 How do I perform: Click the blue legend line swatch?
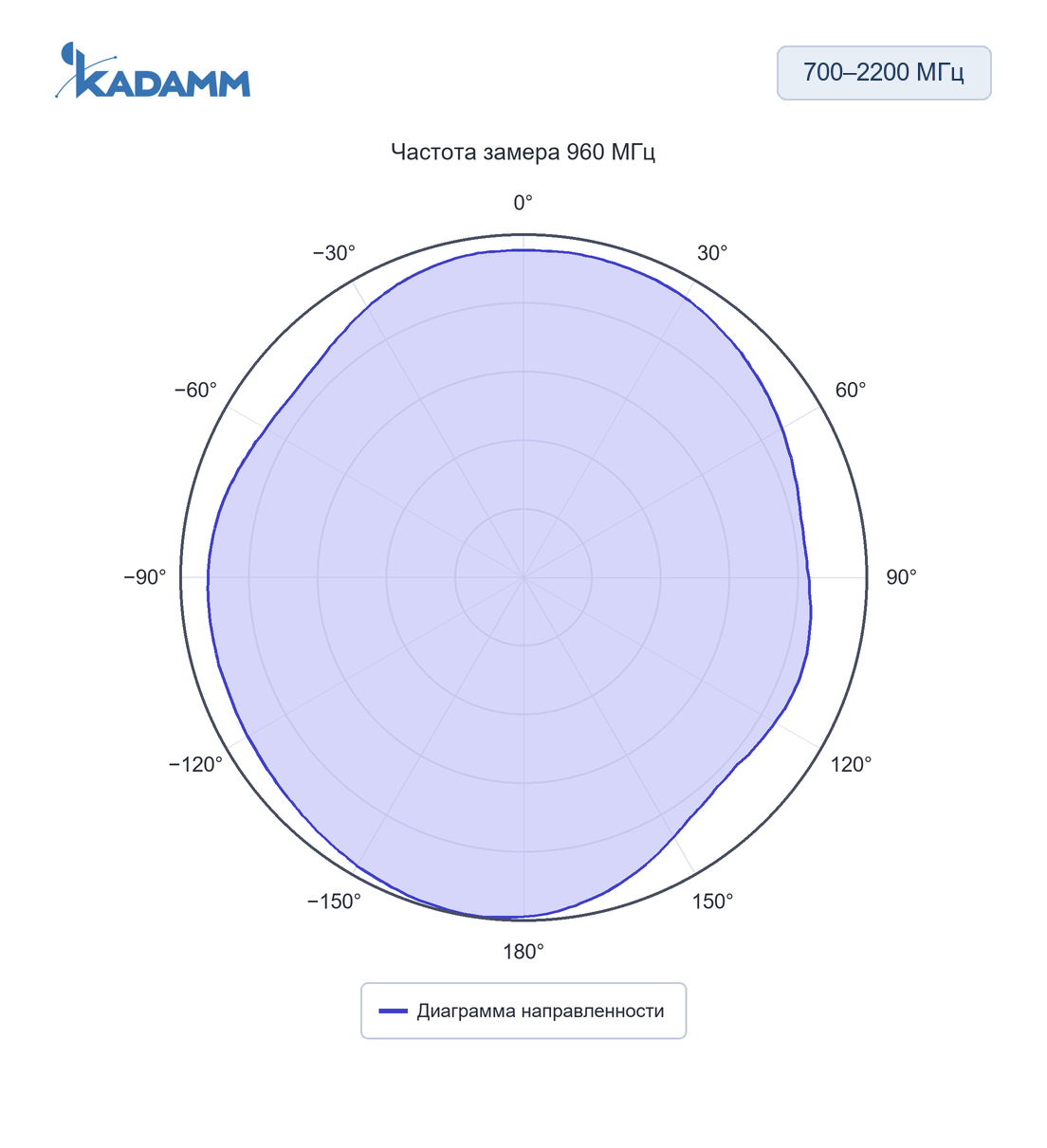click(x=394, y=1011)
